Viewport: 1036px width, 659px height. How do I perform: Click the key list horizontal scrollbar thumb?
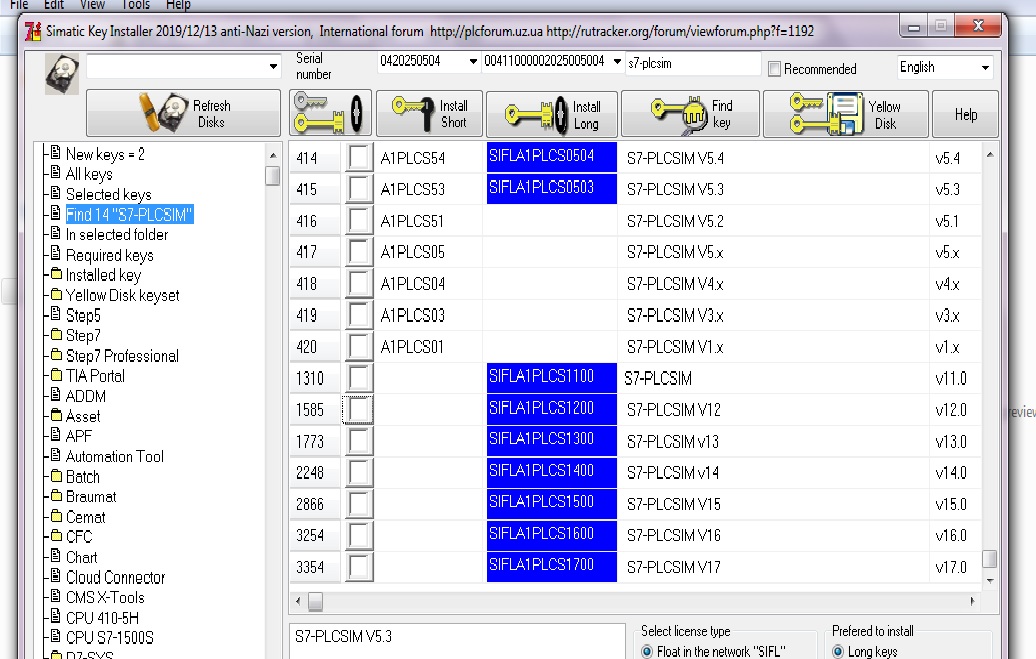316,601
